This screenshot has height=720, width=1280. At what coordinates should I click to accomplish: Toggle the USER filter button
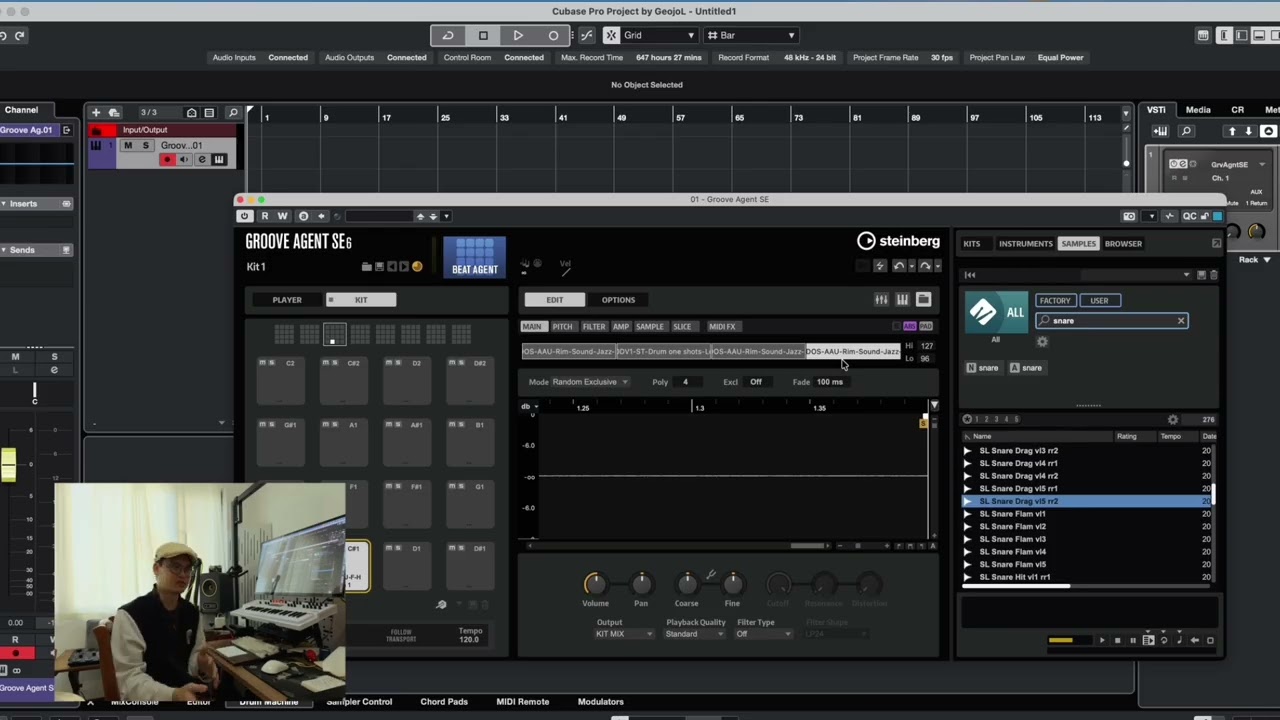click(x=1099, y=300)
